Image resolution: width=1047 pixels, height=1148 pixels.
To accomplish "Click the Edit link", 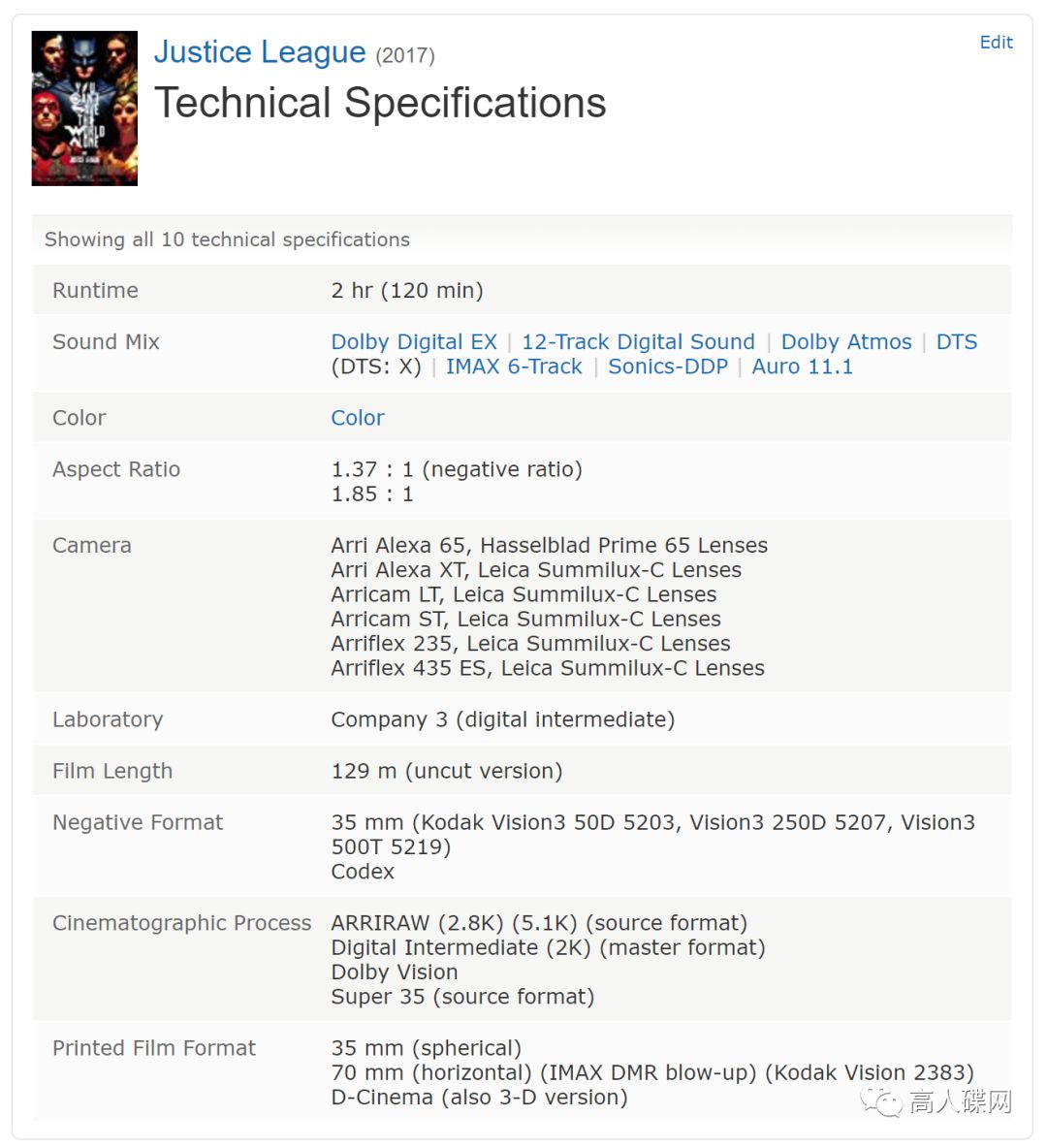I will (x=996, y=43).
